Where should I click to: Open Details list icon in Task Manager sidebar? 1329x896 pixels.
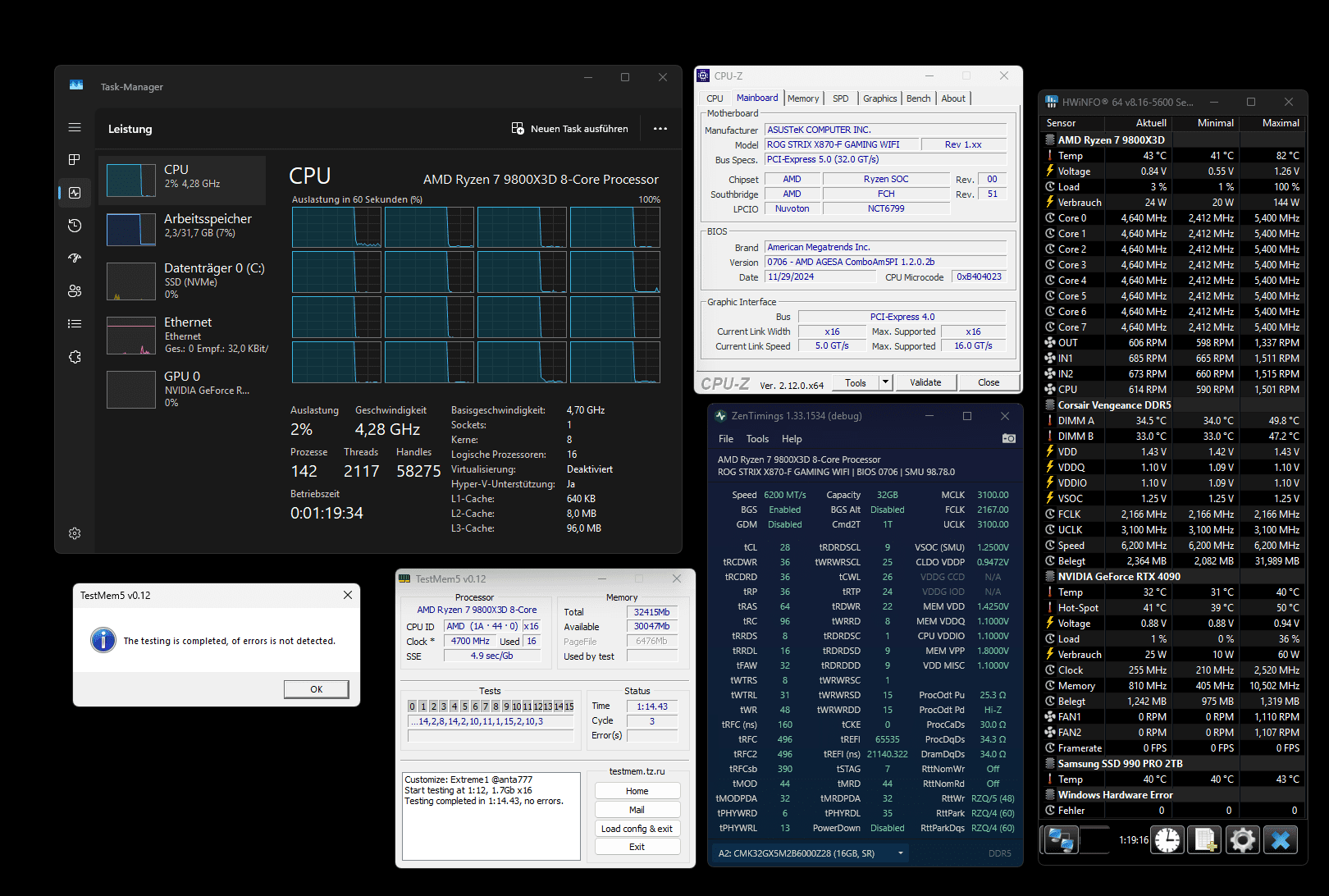[x=75, y=323]
